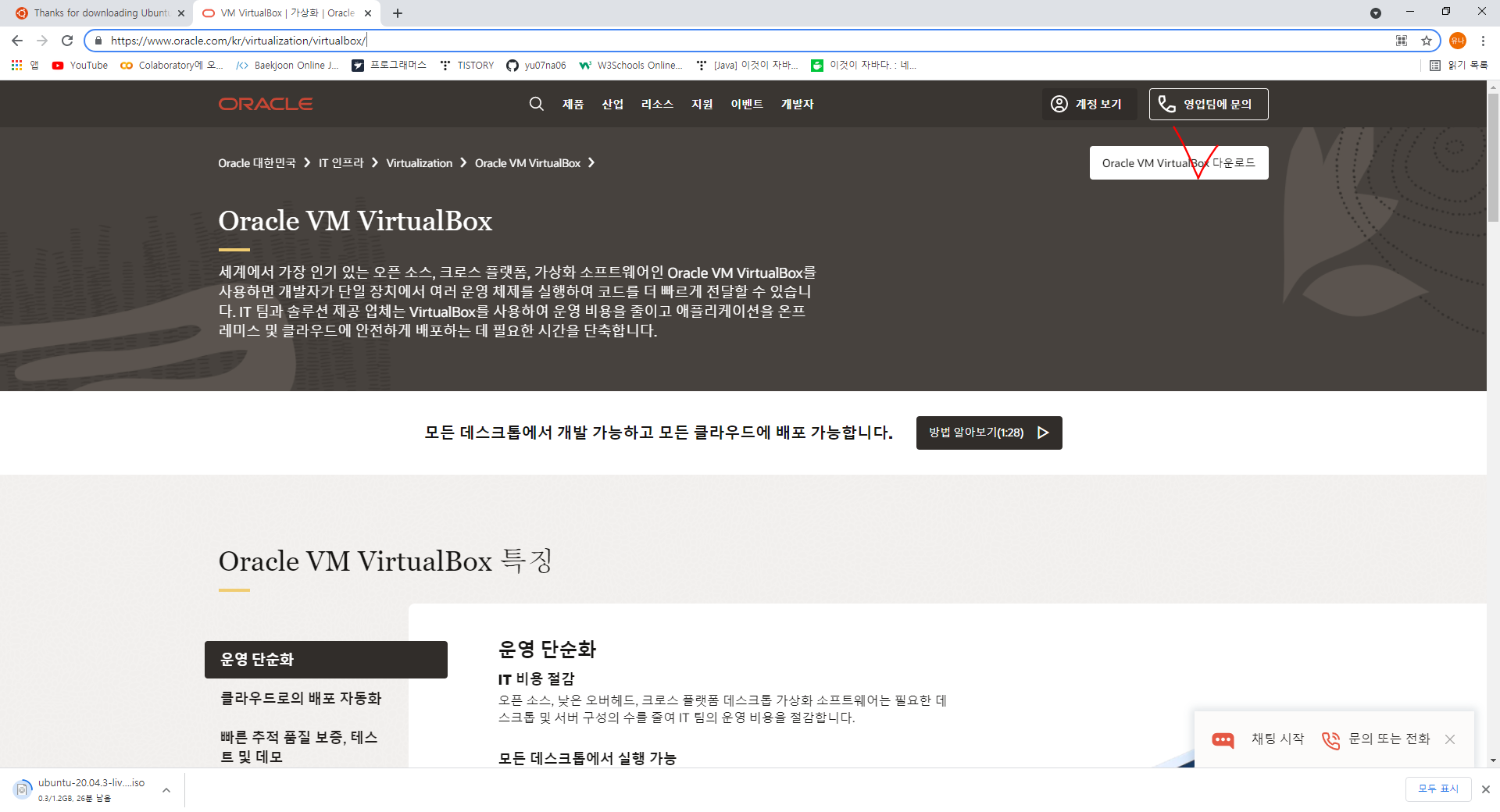Click the scrollbar down arrow
Image resolution: width=1500 pixels, height=812 pixels.
1493,760
